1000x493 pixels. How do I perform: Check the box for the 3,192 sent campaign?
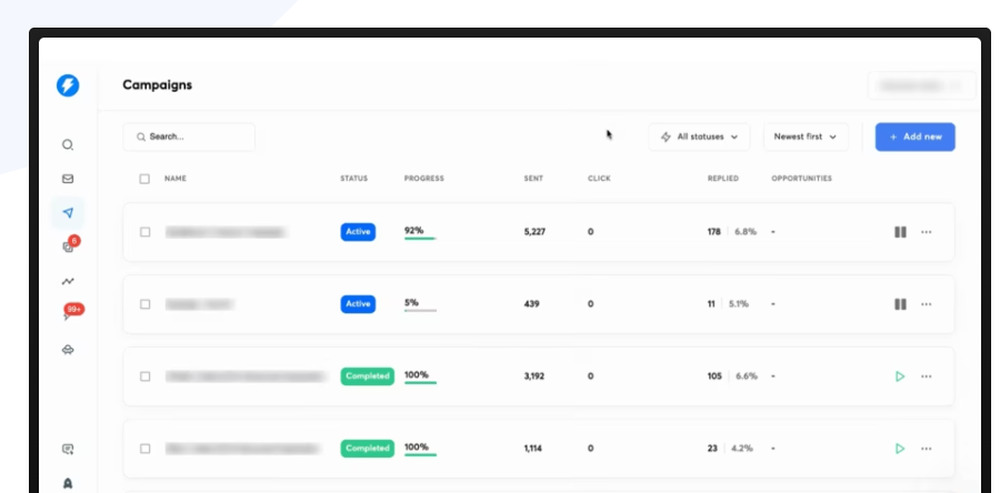(145, 376)
